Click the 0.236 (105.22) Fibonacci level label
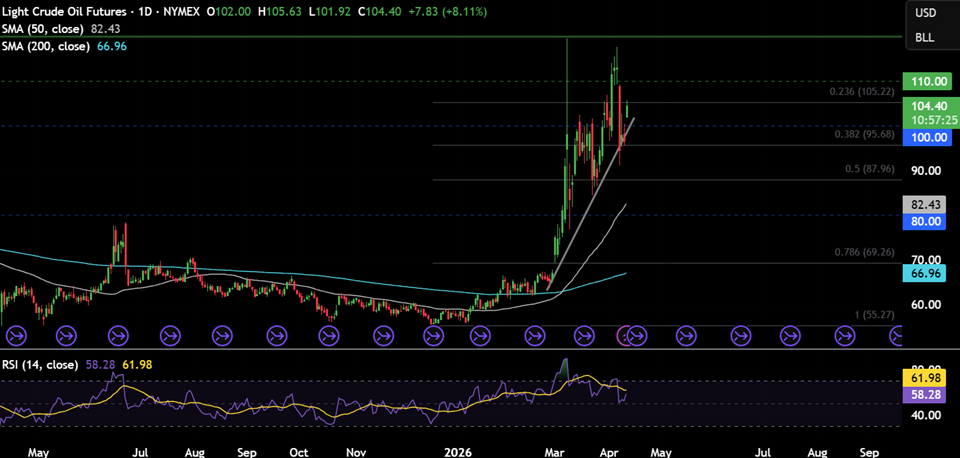 [861, 92]
